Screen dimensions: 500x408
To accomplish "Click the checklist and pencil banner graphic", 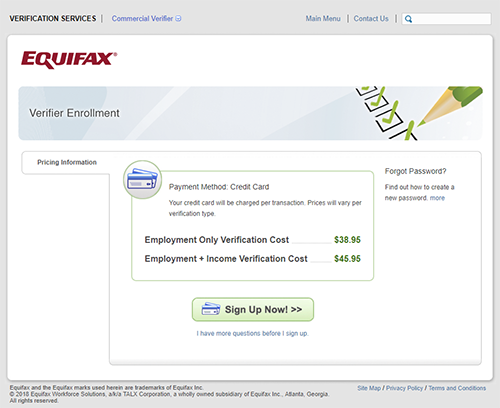I will click(x=418, y=113).
